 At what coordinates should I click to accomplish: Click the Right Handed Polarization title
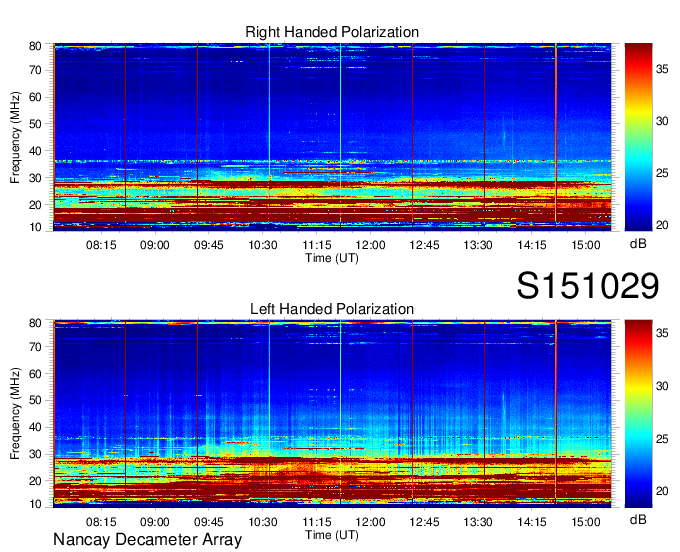point(332,32)
